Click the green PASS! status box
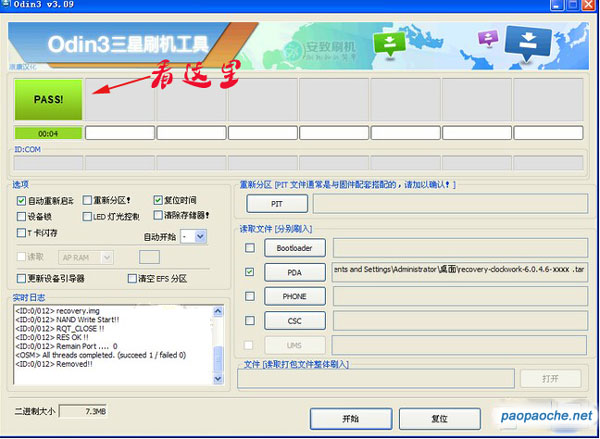The width and height of the screenshot is (600, 439). tap(48, 100)
